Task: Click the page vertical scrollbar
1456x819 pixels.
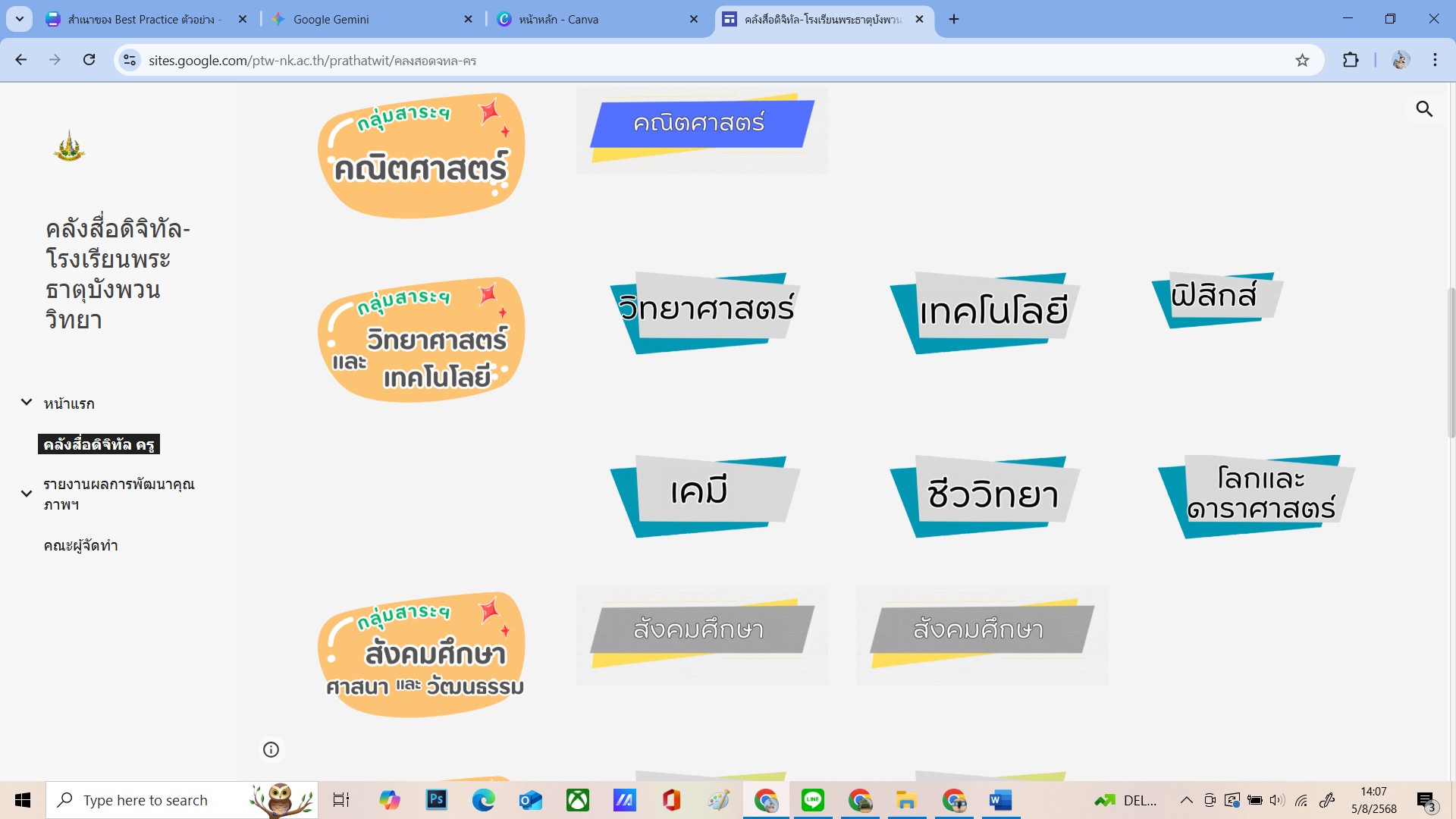Action: tap(1451, 364)
